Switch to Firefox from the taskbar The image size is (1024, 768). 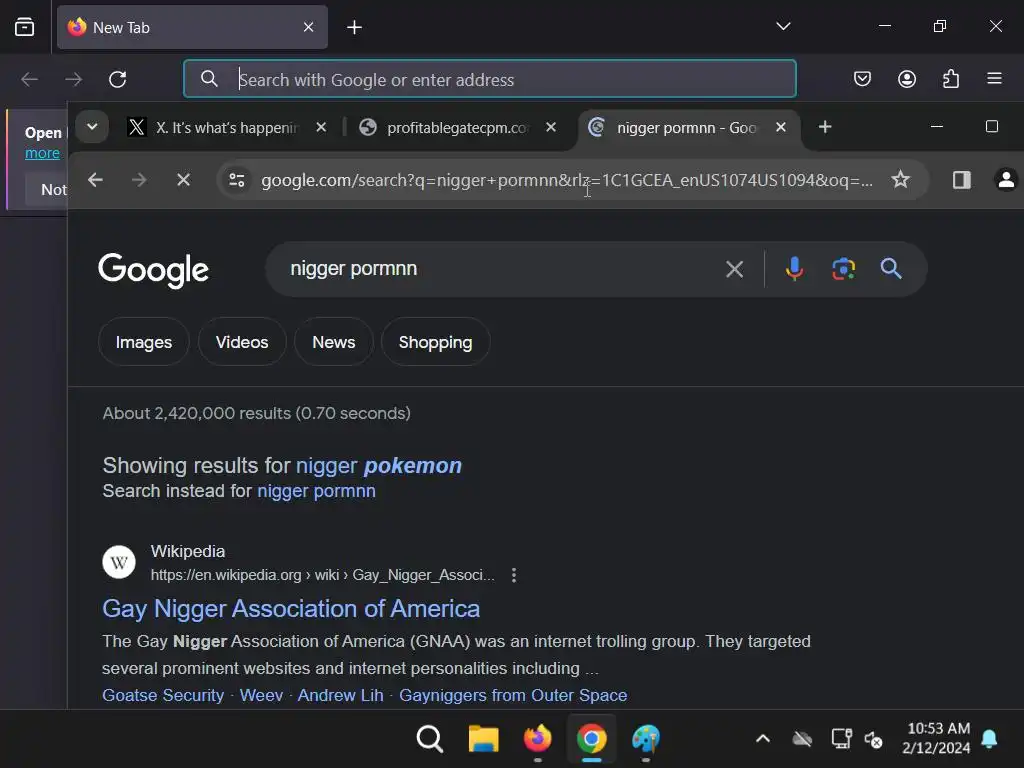tap(537, 739)
